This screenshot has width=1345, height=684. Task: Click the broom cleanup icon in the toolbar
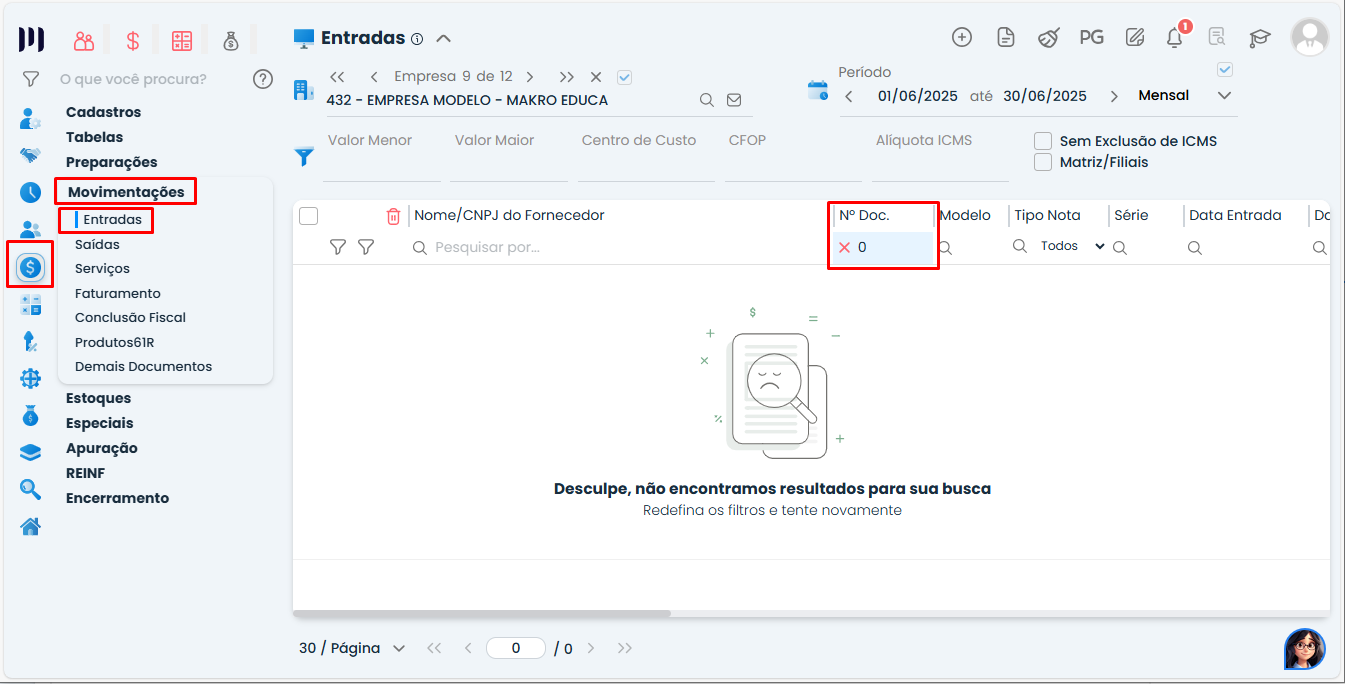pyautogui.click(x=1048, y=37)
